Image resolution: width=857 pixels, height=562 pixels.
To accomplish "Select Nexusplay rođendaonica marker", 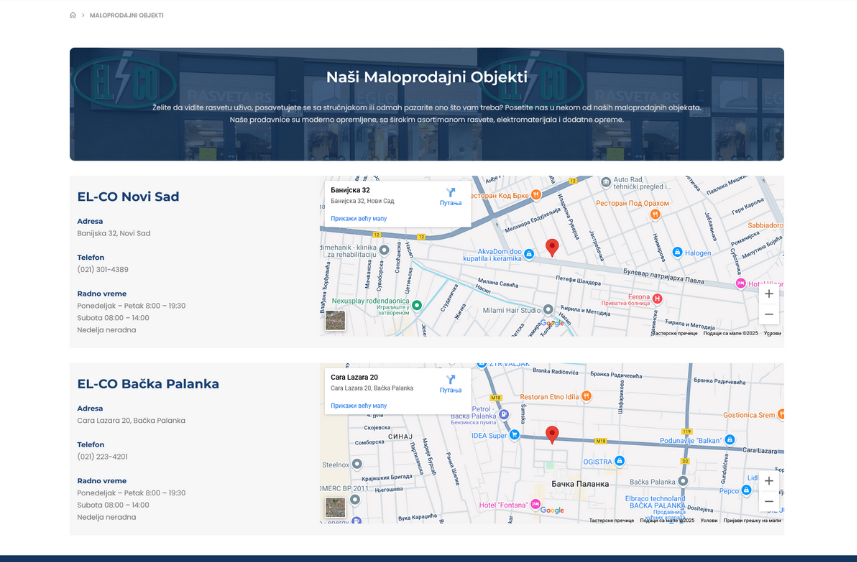I will (x=416, y=305).
